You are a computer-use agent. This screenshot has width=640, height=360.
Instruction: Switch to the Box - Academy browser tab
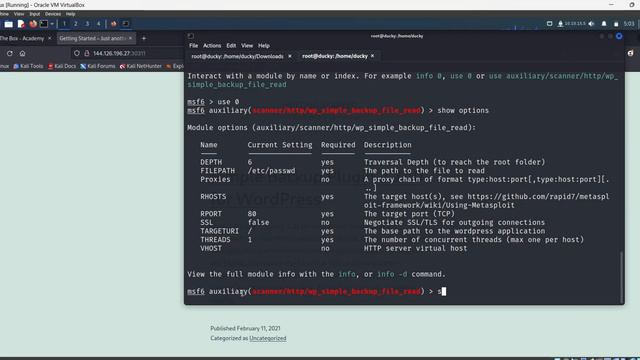(x=22, y=38)
